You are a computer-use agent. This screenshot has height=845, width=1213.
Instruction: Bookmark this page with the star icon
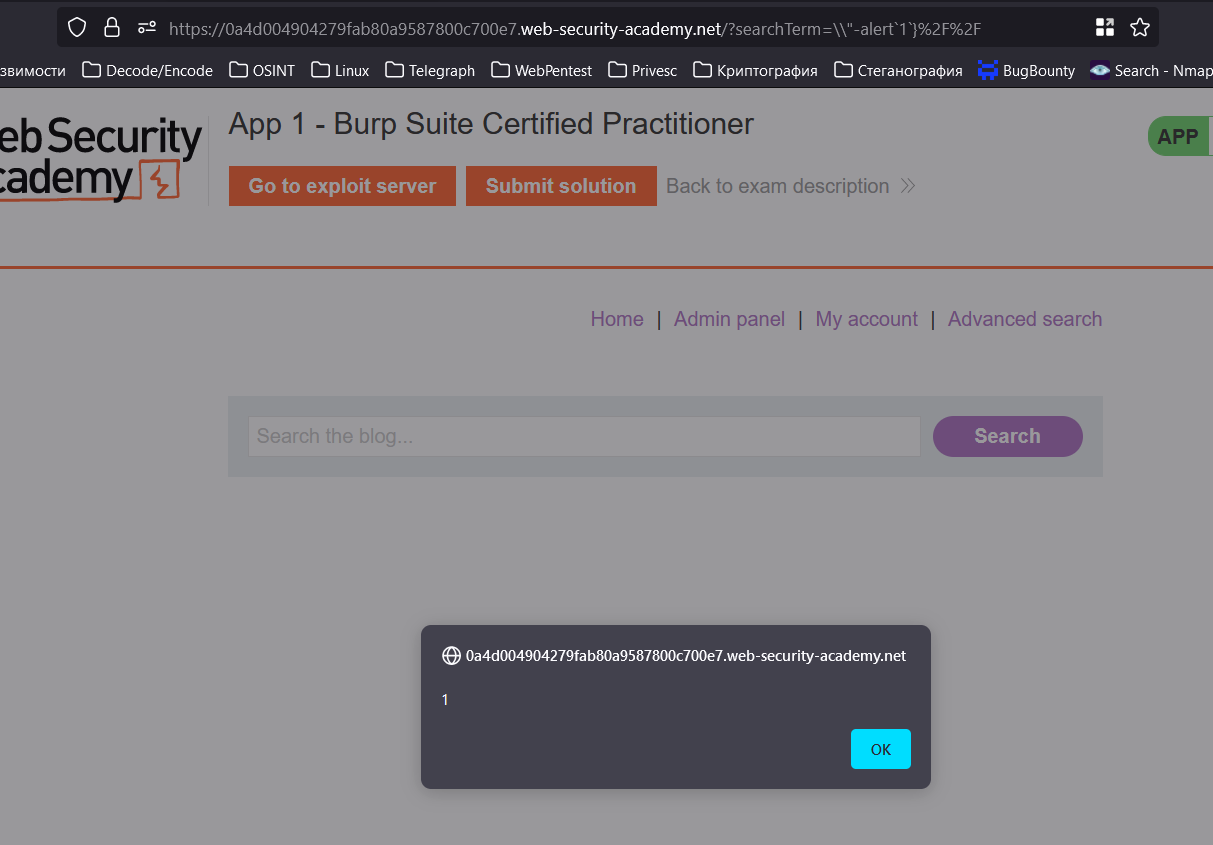tap(1140, 28)
